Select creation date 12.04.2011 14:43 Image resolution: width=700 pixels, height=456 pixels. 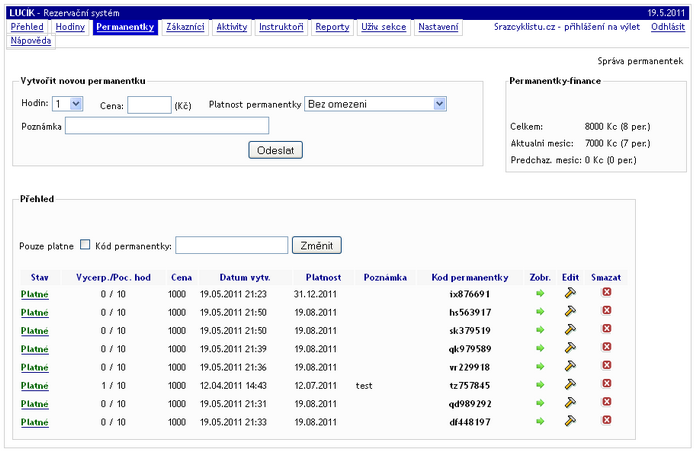[233, 385]
